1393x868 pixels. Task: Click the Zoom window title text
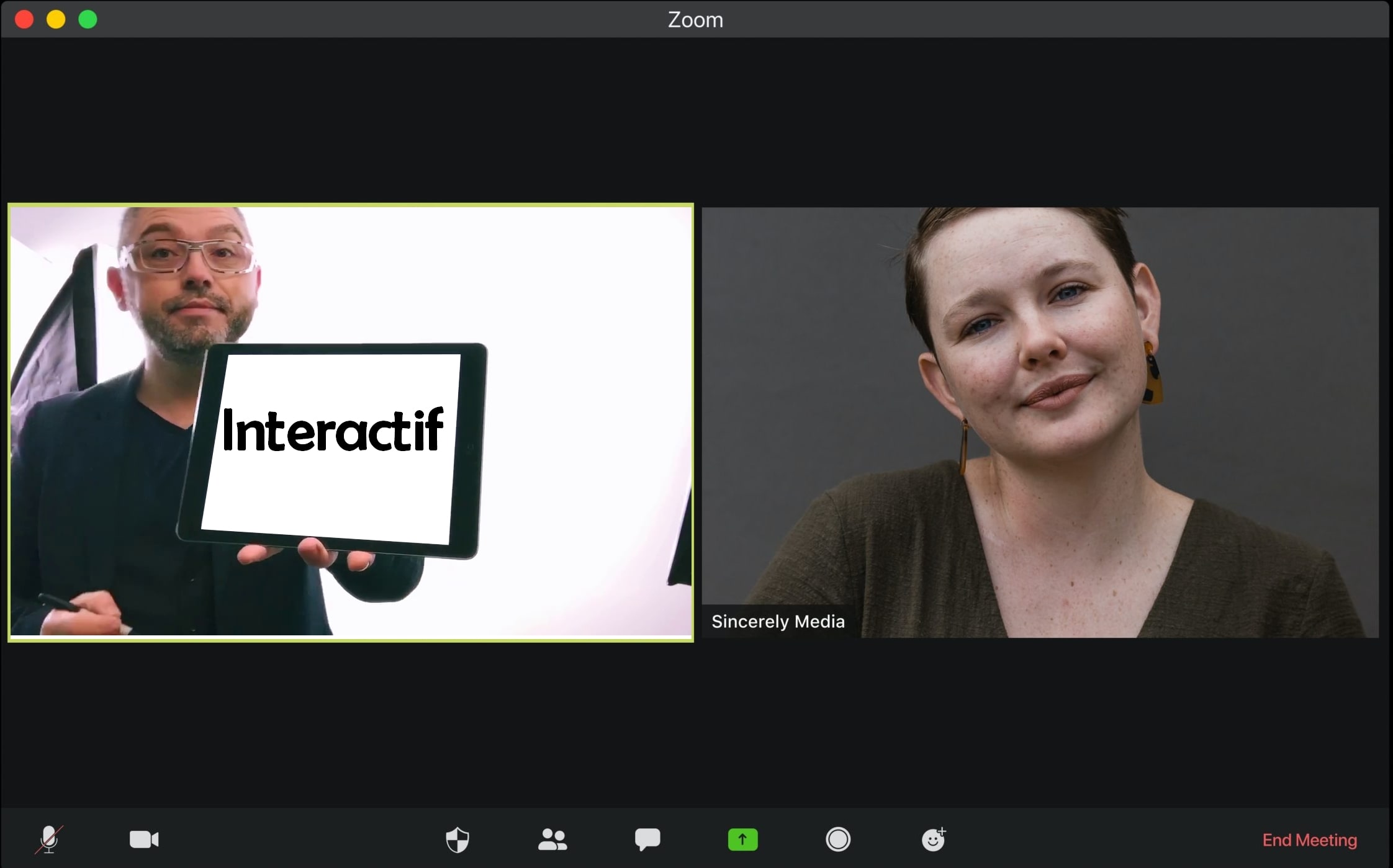pyautogui.click(x=695, y=20)
